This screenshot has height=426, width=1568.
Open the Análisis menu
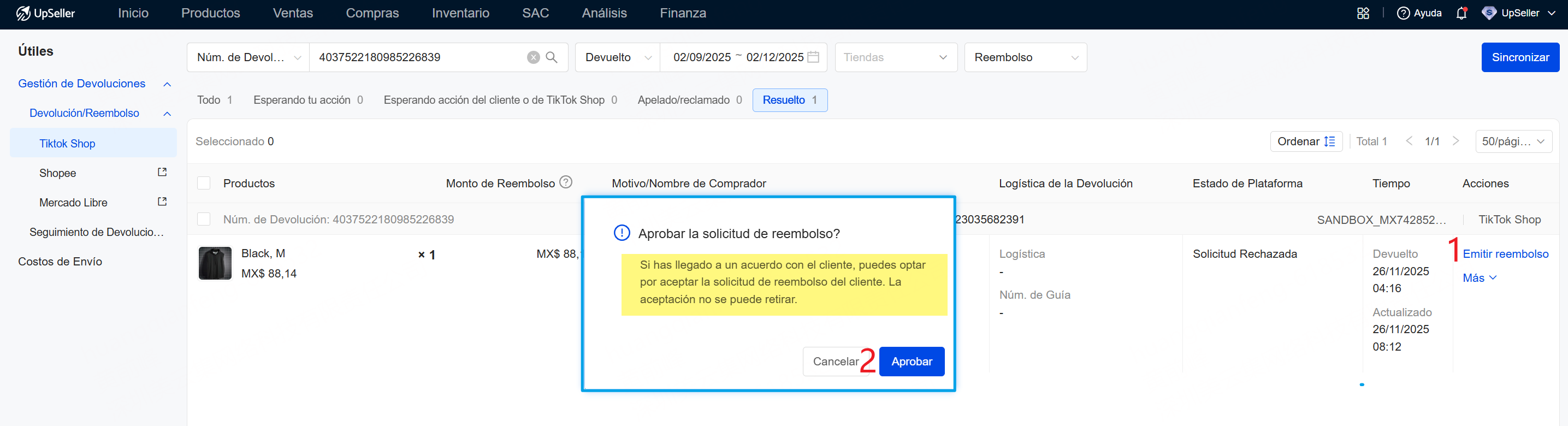tap(605, 13)
